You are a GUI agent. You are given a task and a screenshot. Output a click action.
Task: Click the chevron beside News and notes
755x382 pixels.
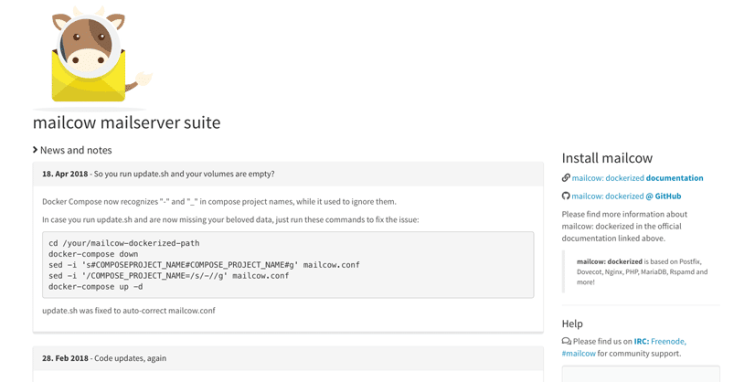(35, 150)
